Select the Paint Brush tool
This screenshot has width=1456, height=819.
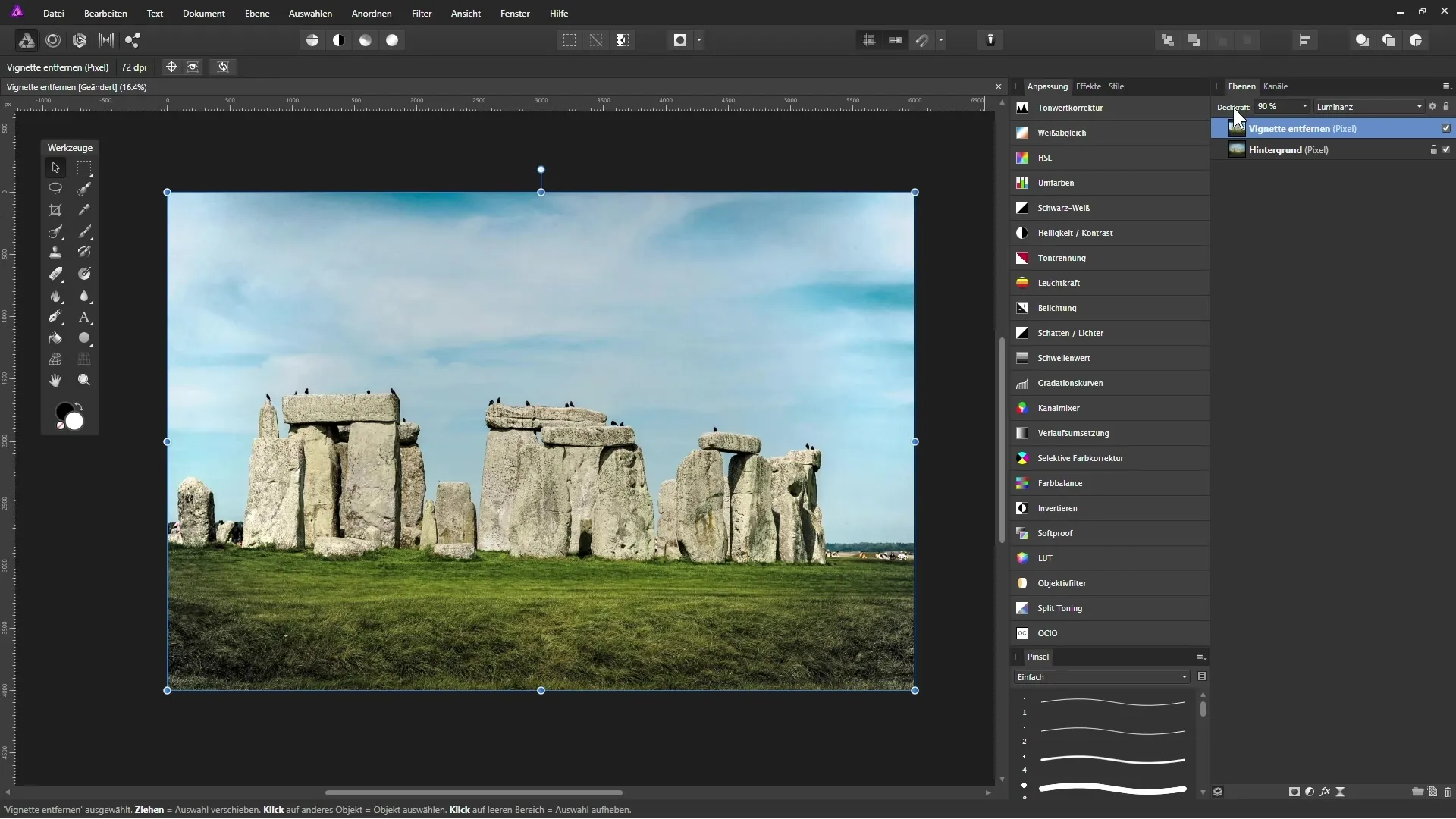tap(84, 231)
